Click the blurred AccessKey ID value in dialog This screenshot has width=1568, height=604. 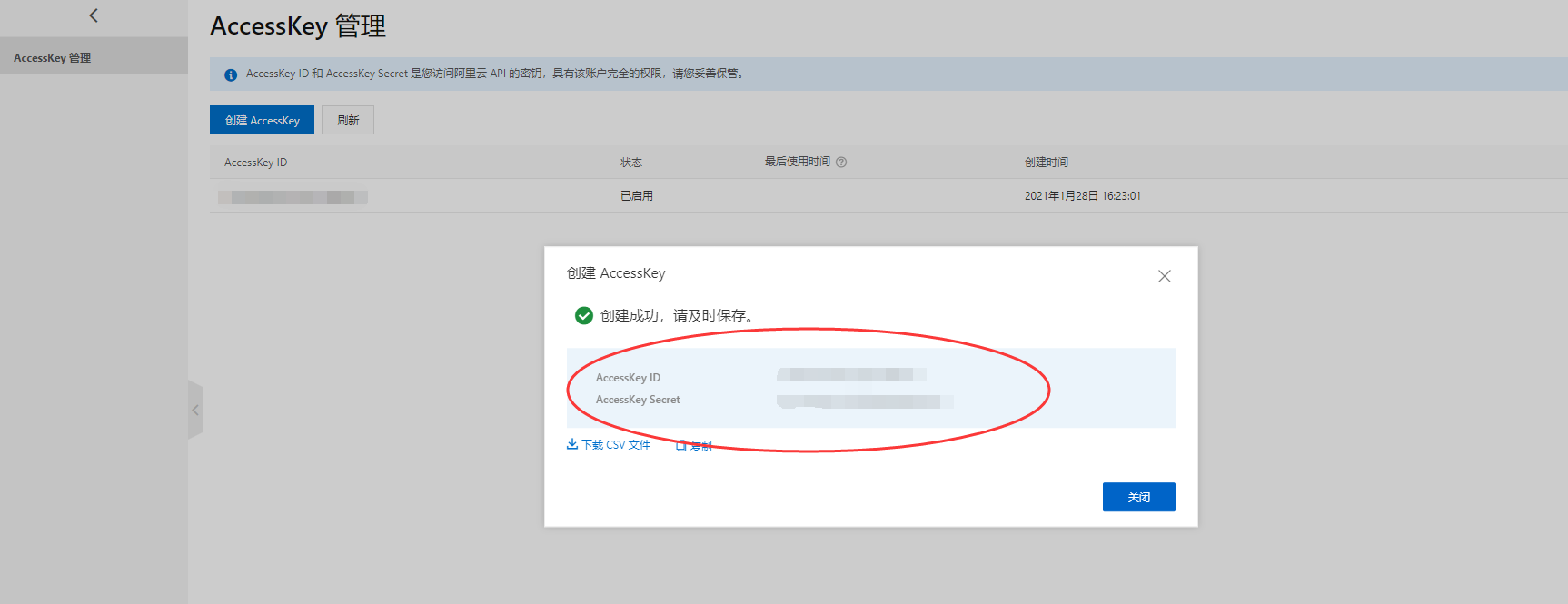851,375
